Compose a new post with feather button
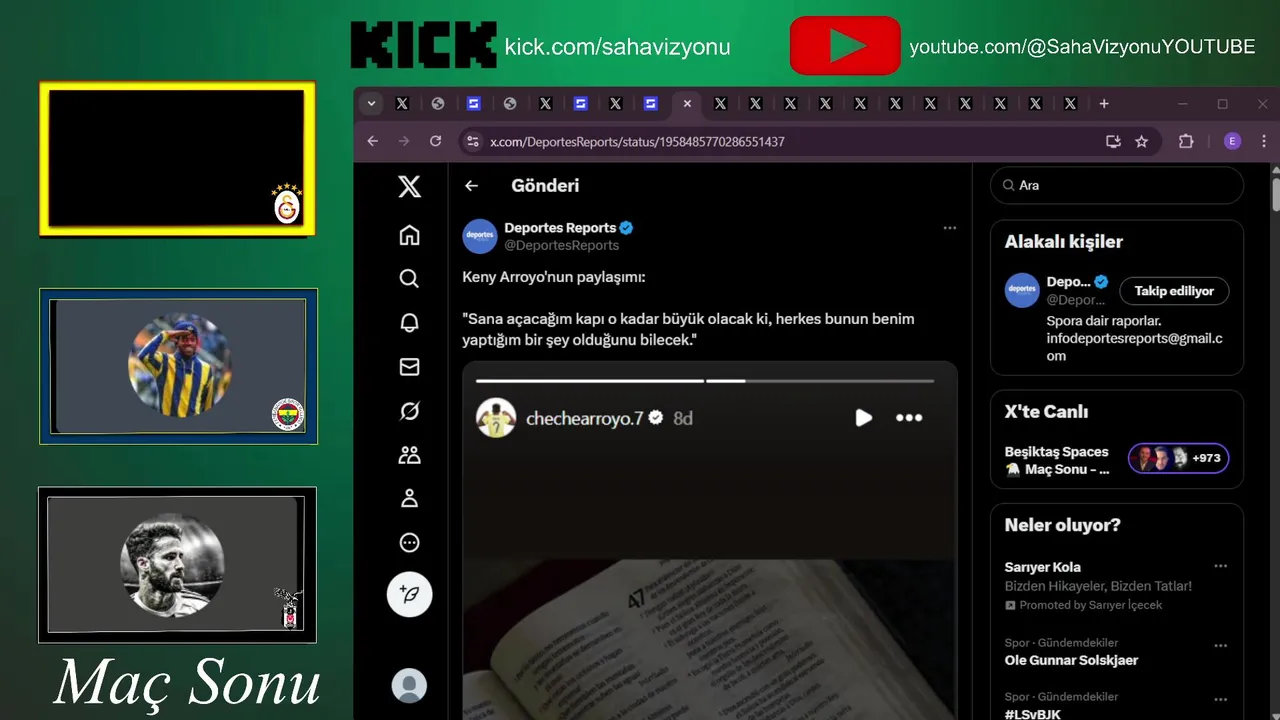The height and width of the screenshot is (720, 1280). tap(409, 594)
